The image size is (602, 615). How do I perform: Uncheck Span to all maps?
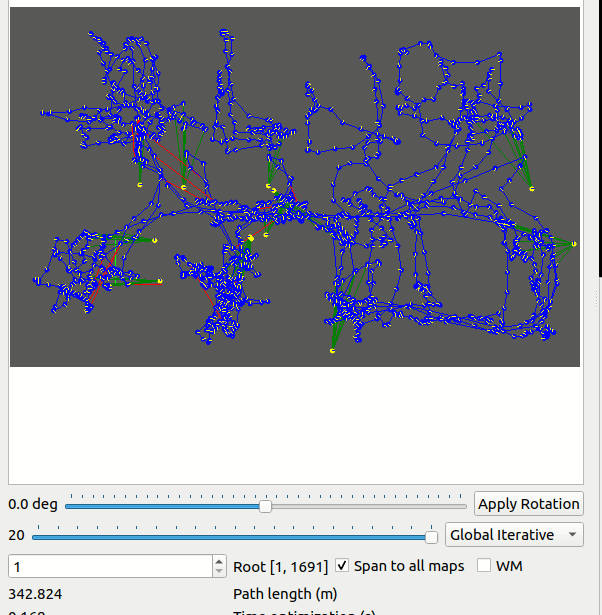click(x=342, y=566)
